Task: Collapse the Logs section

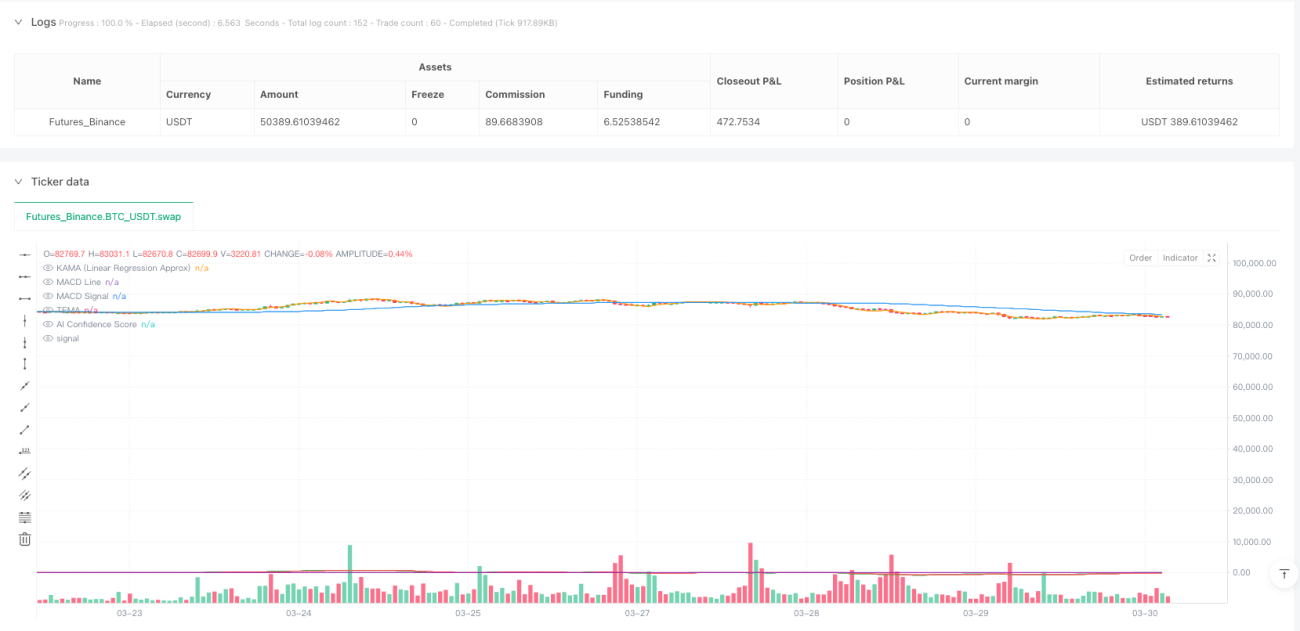Action: pos(18,22)
